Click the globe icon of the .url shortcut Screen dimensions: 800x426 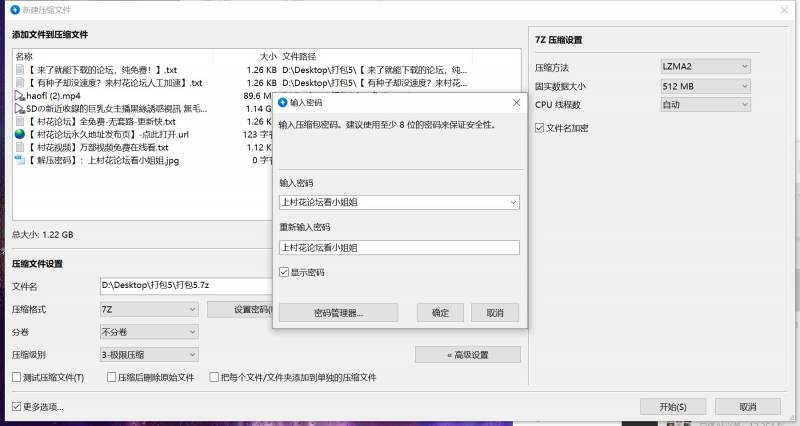[x=19, y=134]
